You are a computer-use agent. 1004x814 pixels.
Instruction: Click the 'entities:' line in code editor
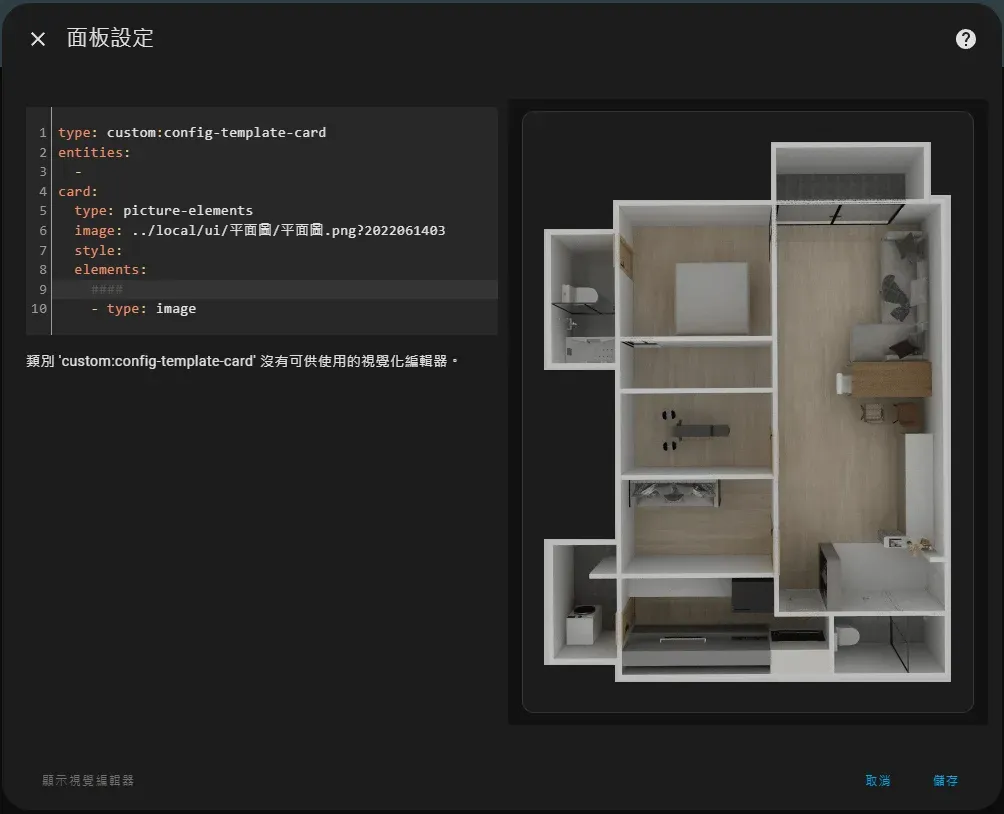pos(94,152)
